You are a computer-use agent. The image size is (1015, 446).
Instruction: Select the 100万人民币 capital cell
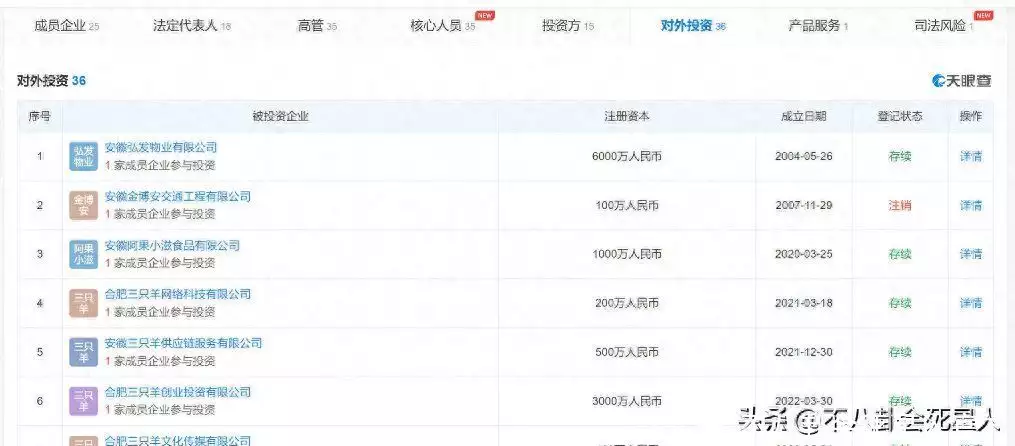pyautogui.click(x=627, y=205)
